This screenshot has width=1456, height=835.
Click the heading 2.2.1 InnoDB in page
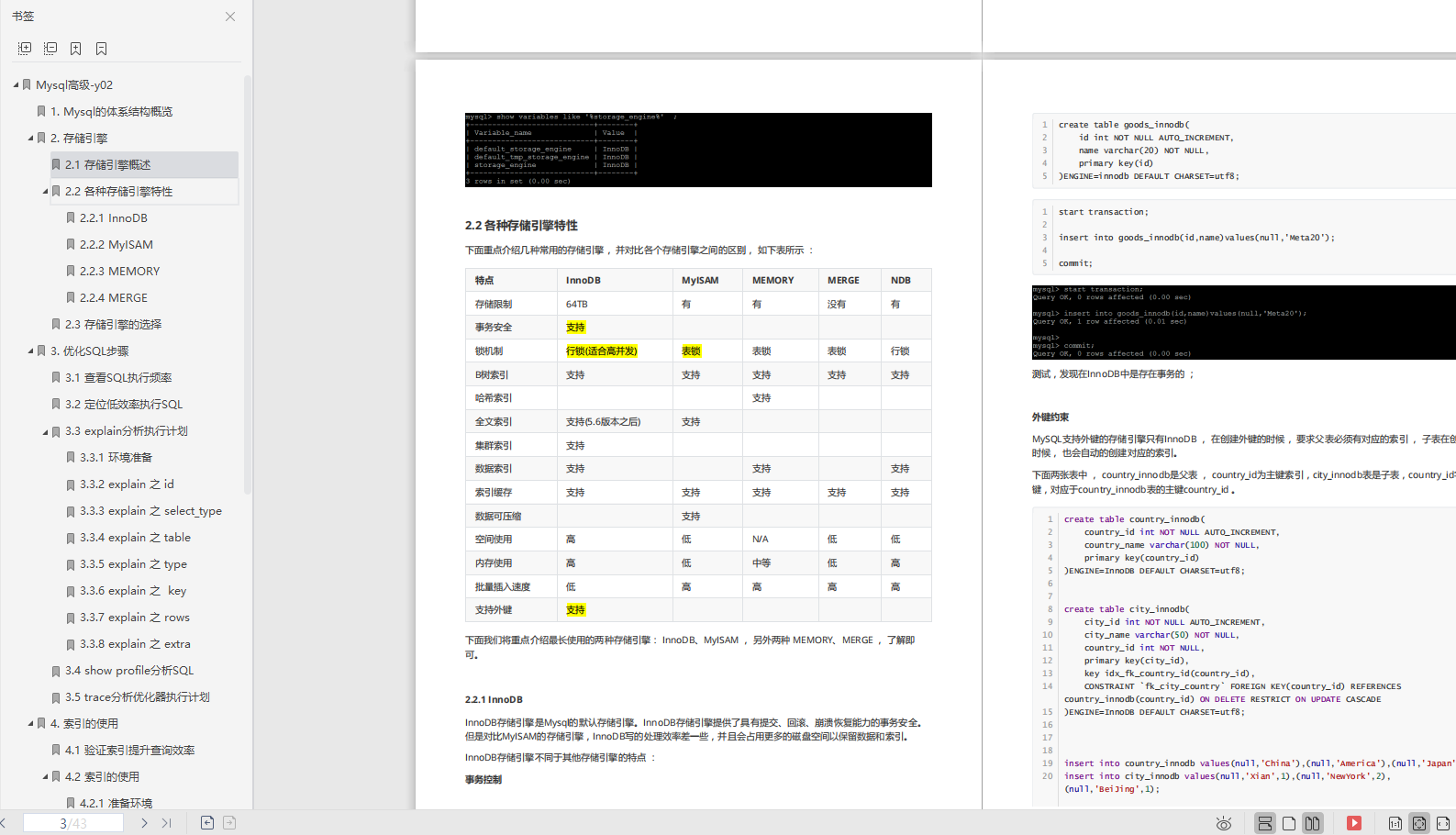pyautogui.click(x=494, y=699)
